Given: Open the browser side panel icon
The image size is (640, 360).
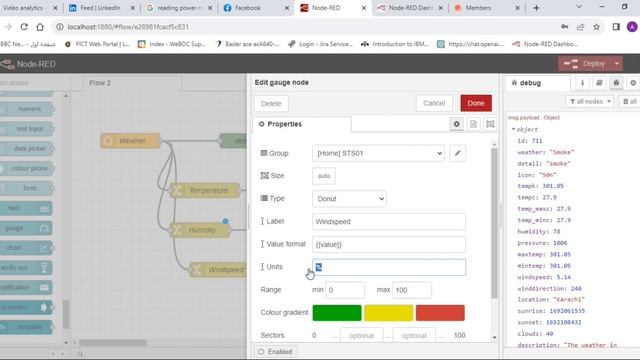Looking at the screenshot, I should point(616,27).
